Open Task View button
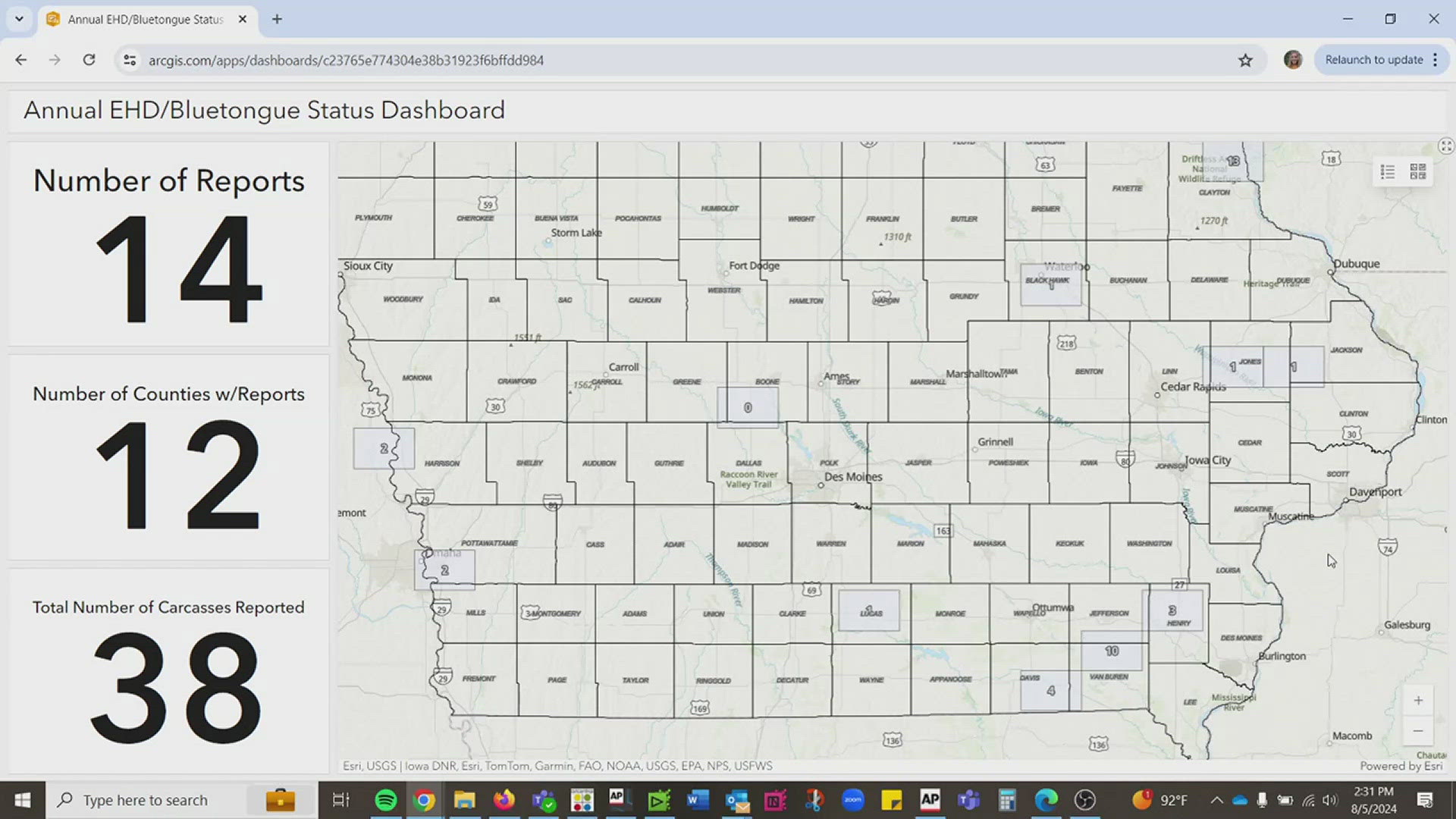The height and width of the screenshot is (819, 1456). pos(341,800)
